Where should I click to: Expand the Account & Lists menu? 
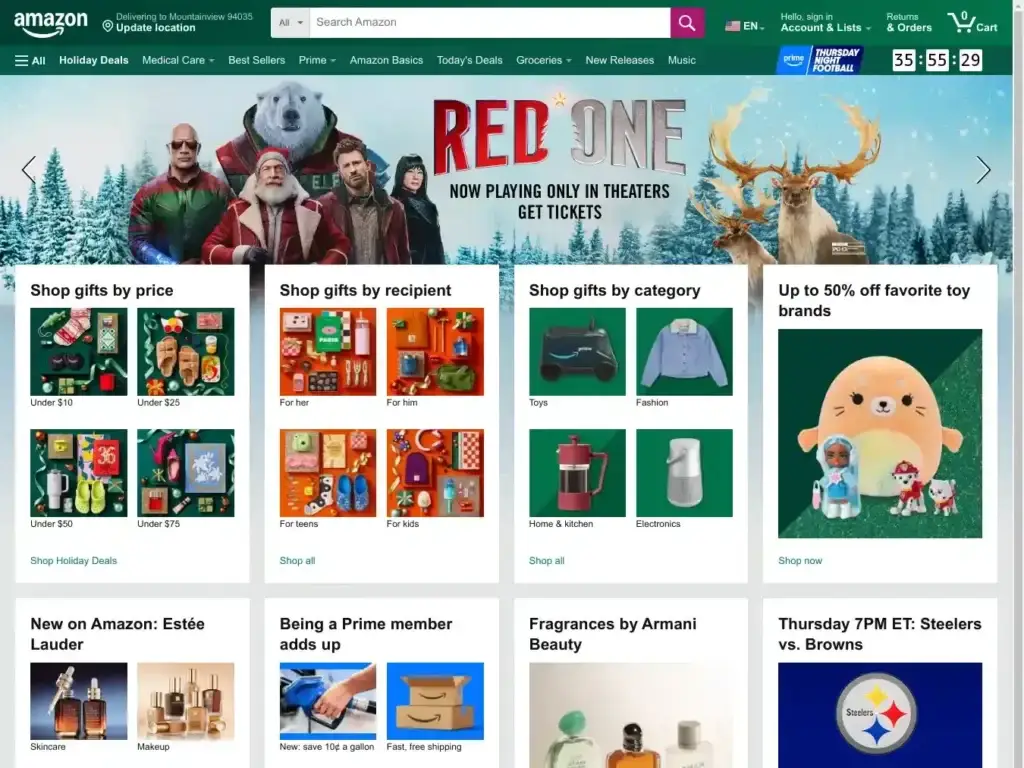825,23
